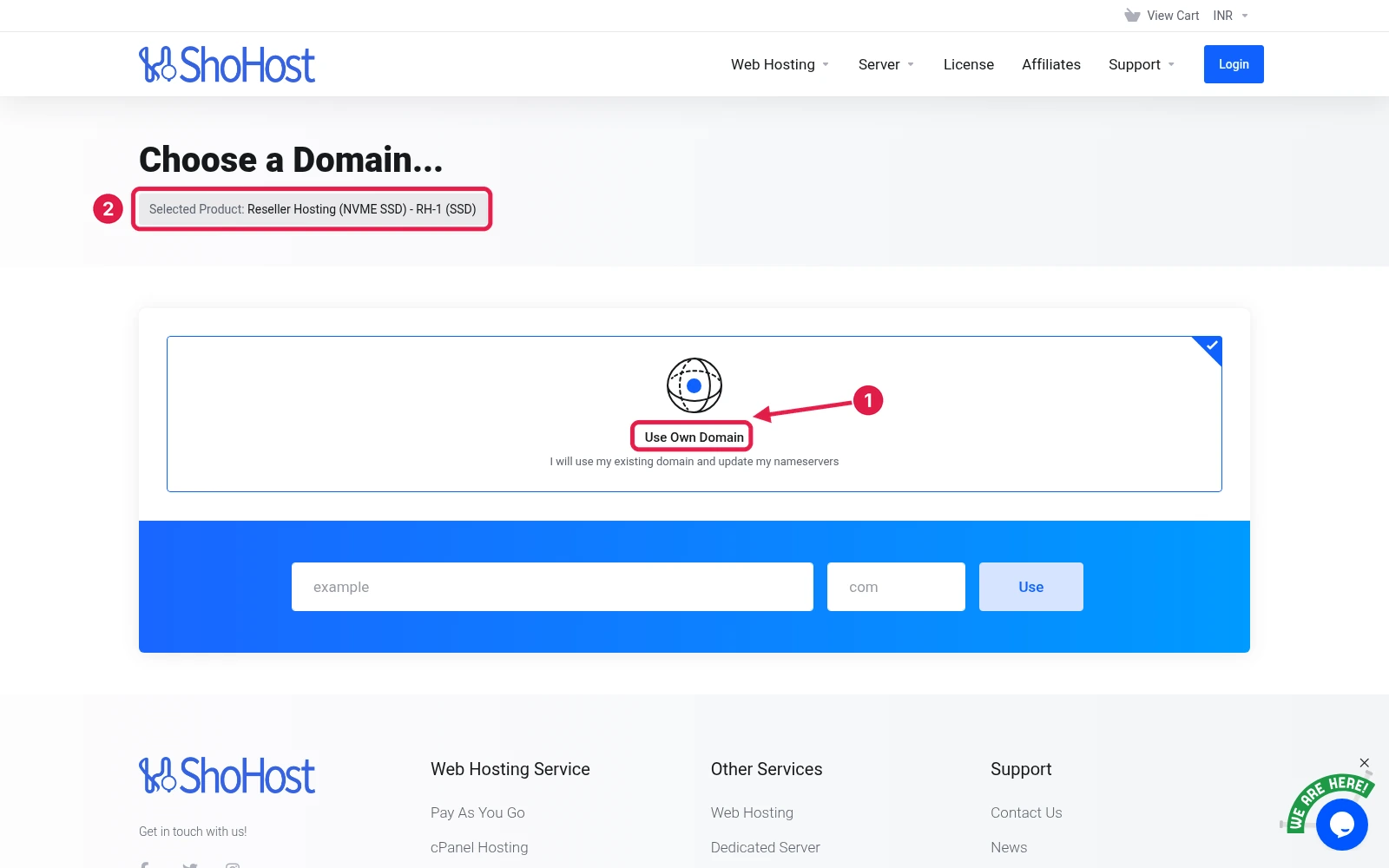Click the Use button

click(x=1031, y=587)
